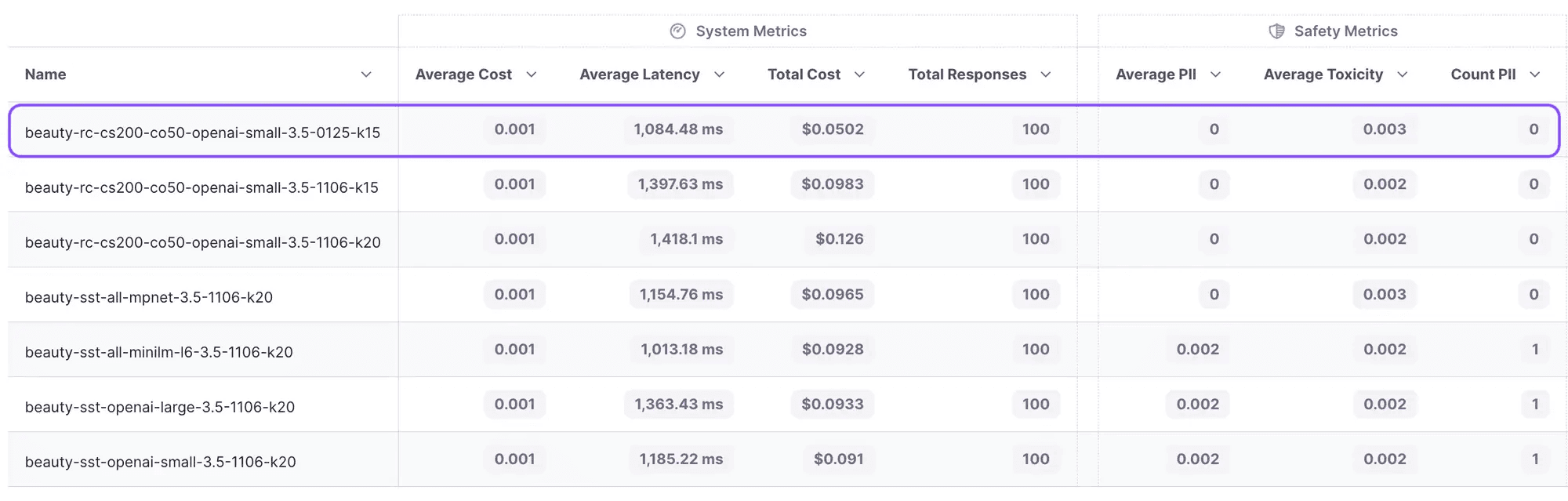Click the $0.0983 total cost cell
Screen dimensions: 1568x501
pos(833,184)
